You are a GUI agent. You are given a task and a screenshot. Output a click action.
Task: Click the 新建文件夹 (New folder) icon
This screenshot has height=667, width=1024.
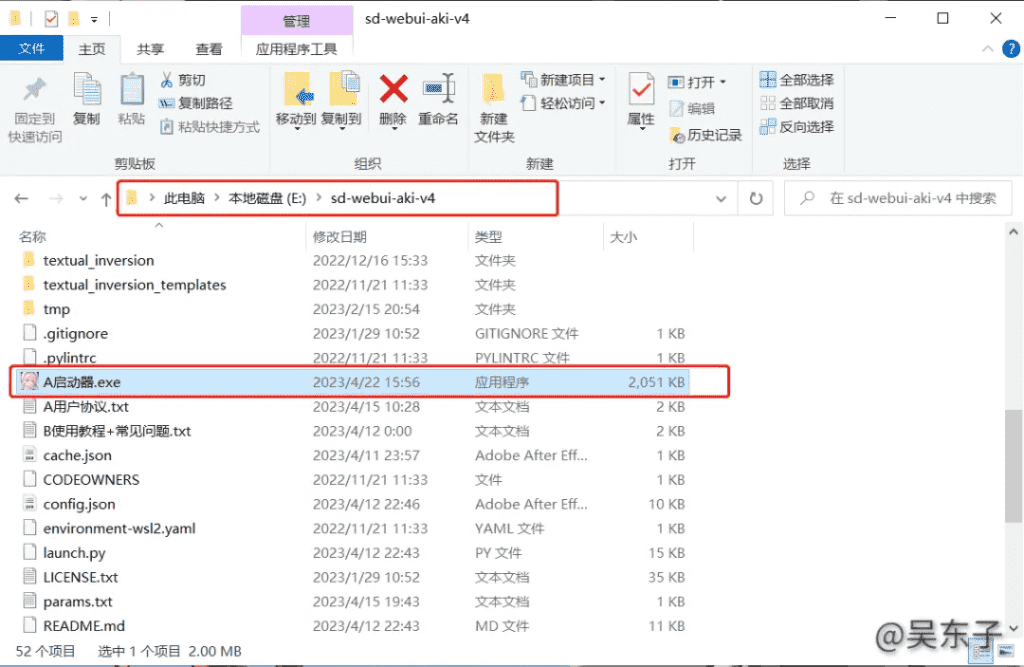click(x=494, y=107)
